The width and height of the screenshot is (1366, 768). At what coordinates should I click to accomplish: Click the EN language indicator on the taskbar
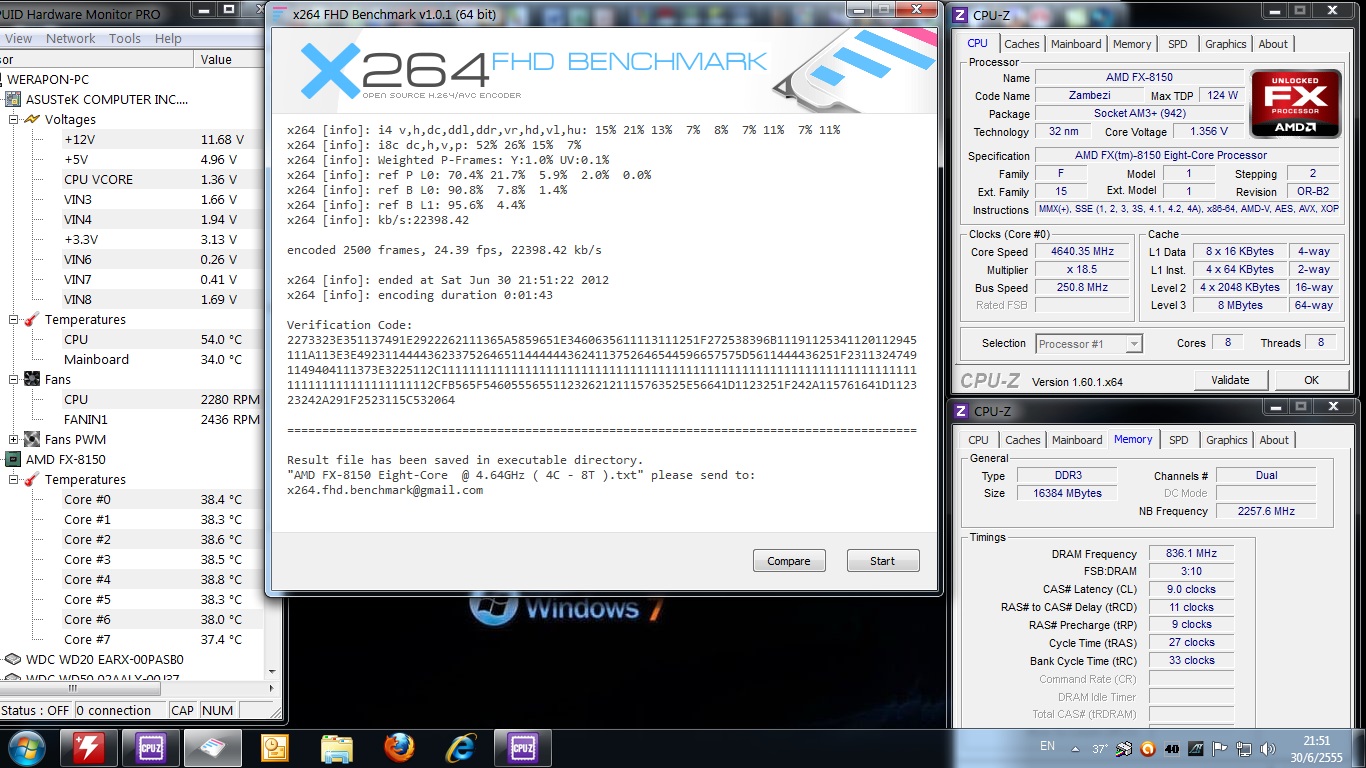(1047, 746)
